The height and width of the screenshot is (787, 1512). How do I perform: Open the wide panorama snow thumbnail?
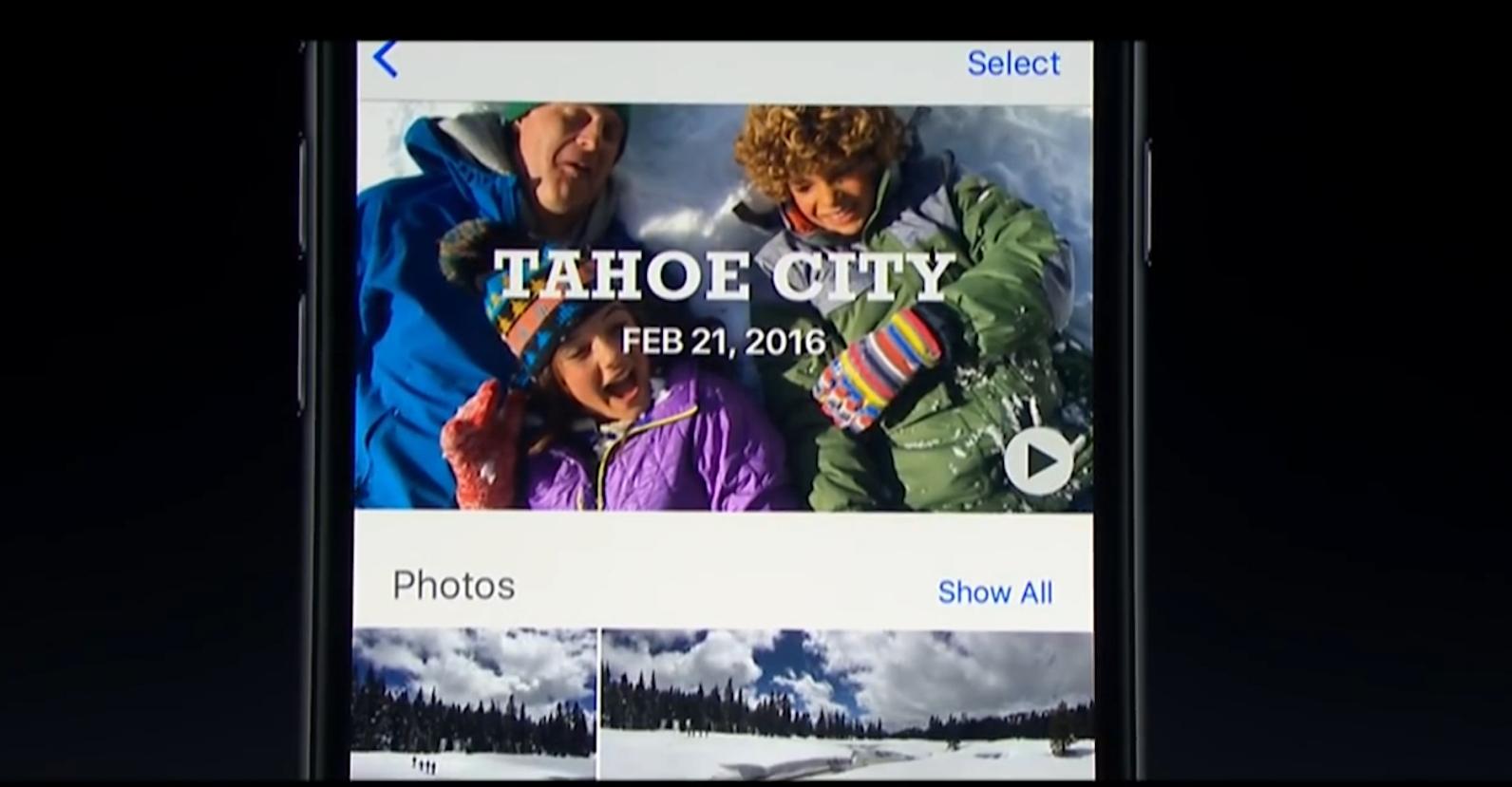click(848, 703)
